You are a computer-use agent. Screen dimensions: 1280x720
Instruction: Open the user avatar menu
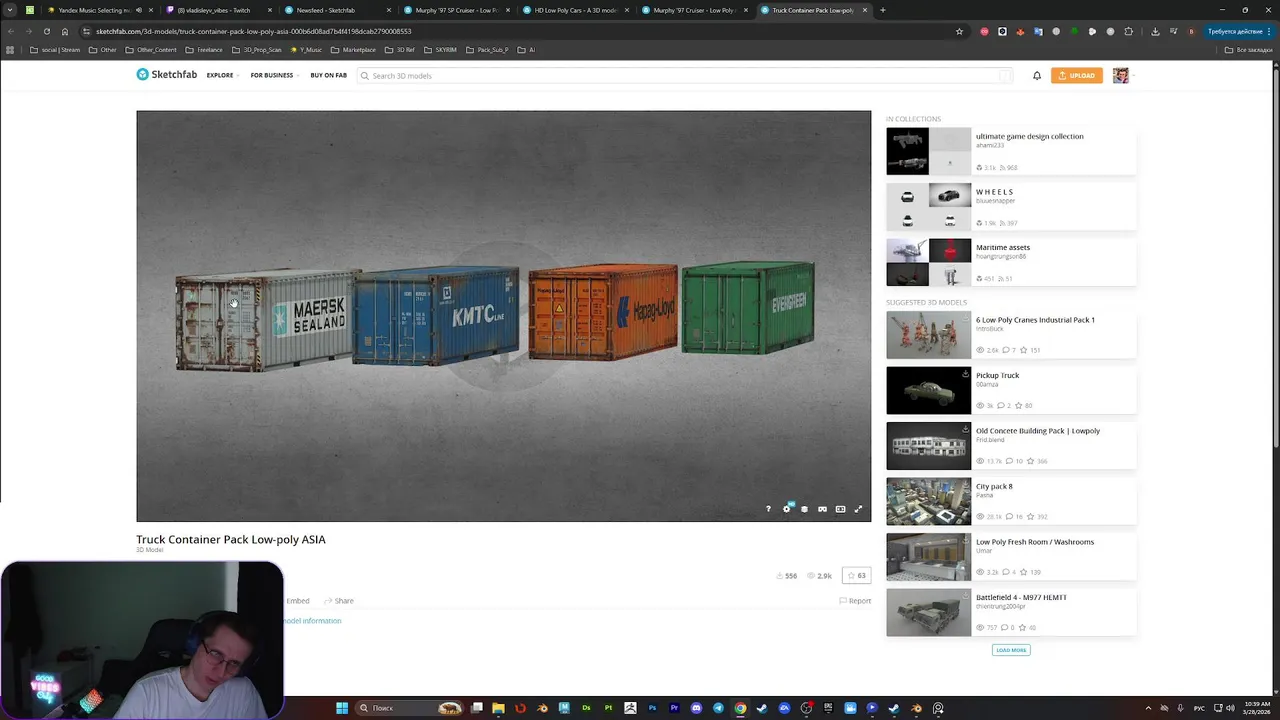[1121, 75]
